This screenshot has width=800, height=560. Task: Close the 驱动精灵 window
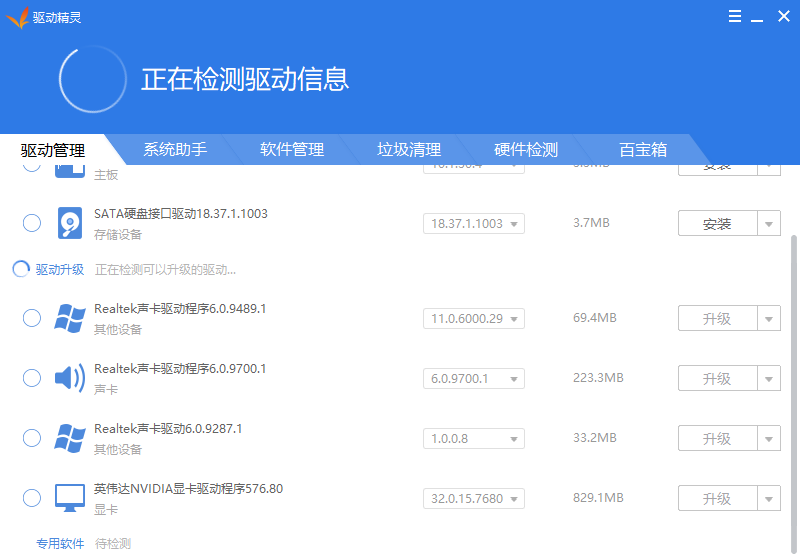pos(784,16)
